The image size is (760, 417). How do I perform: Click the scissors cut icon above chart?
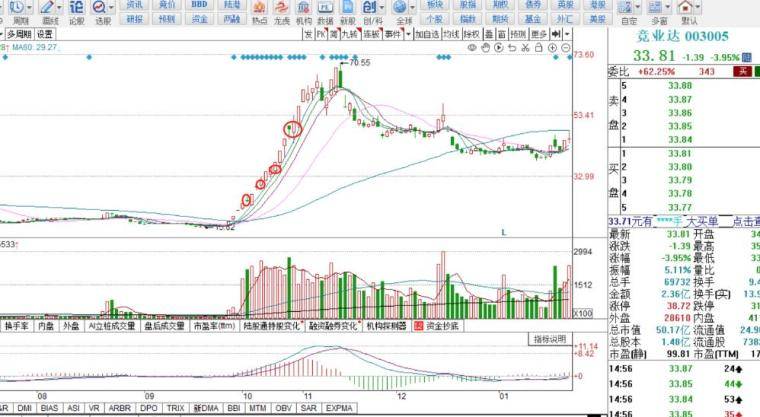[525, 48]
